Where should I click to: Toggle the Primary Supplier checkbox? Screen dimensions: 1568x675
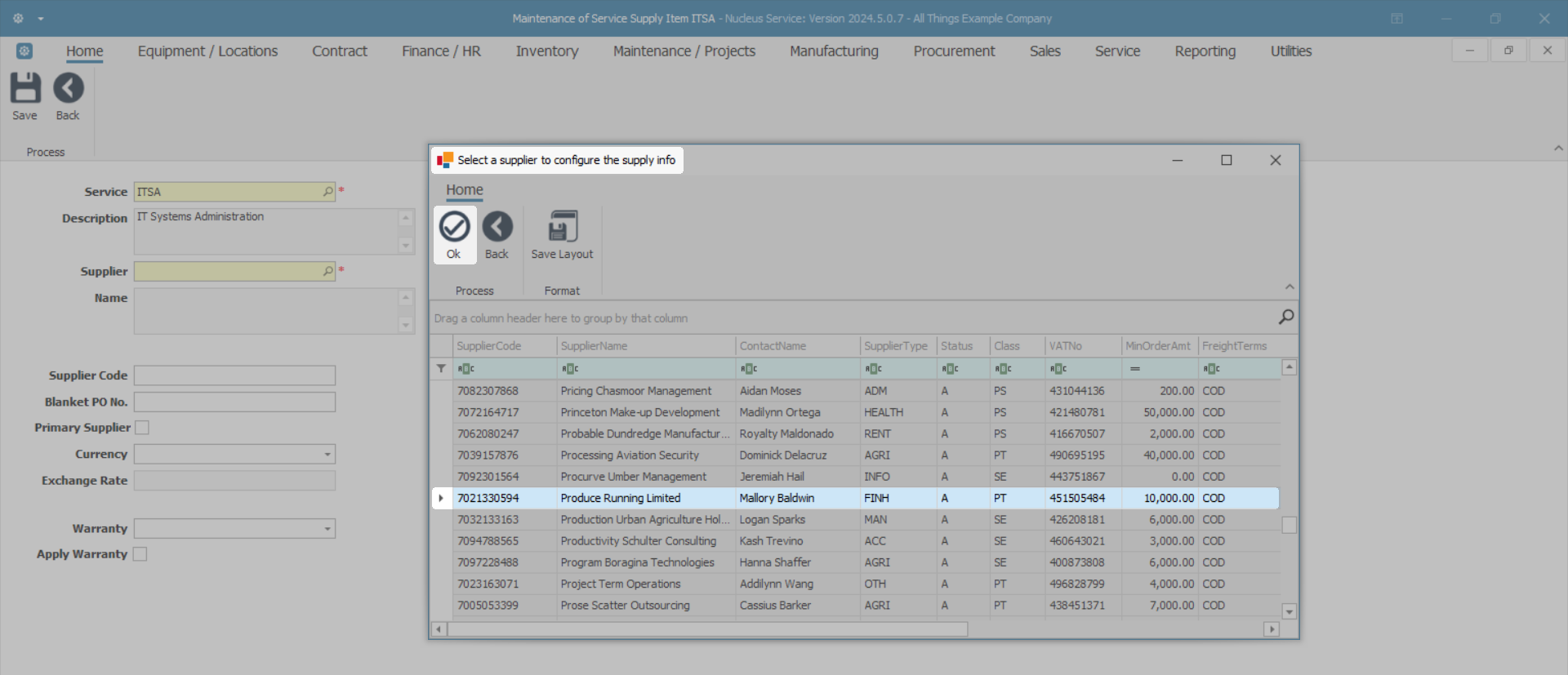142,428
